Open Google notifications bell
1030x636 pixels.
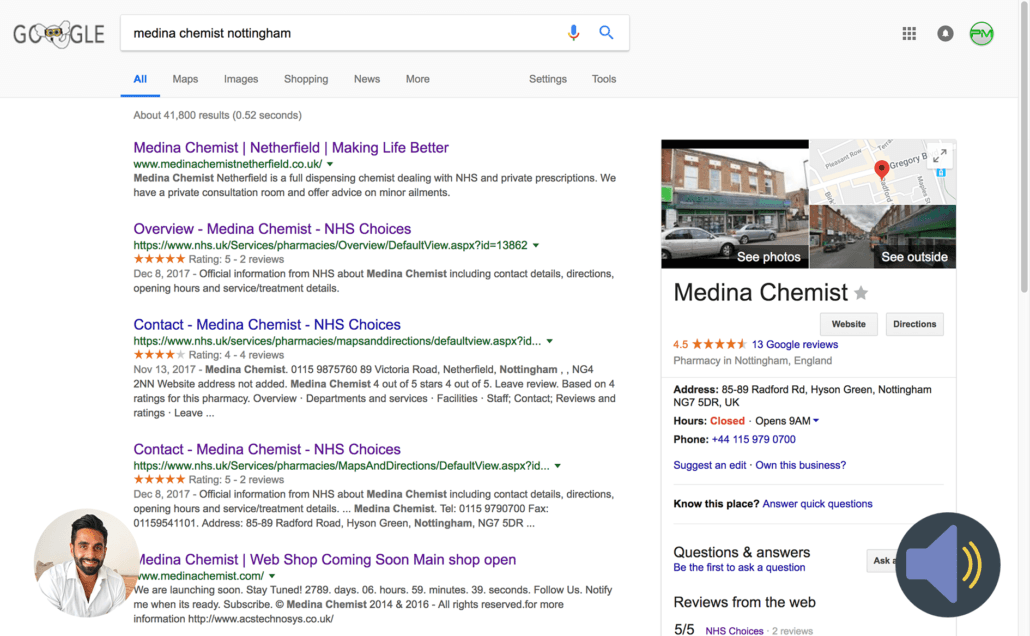pos(945,34)
